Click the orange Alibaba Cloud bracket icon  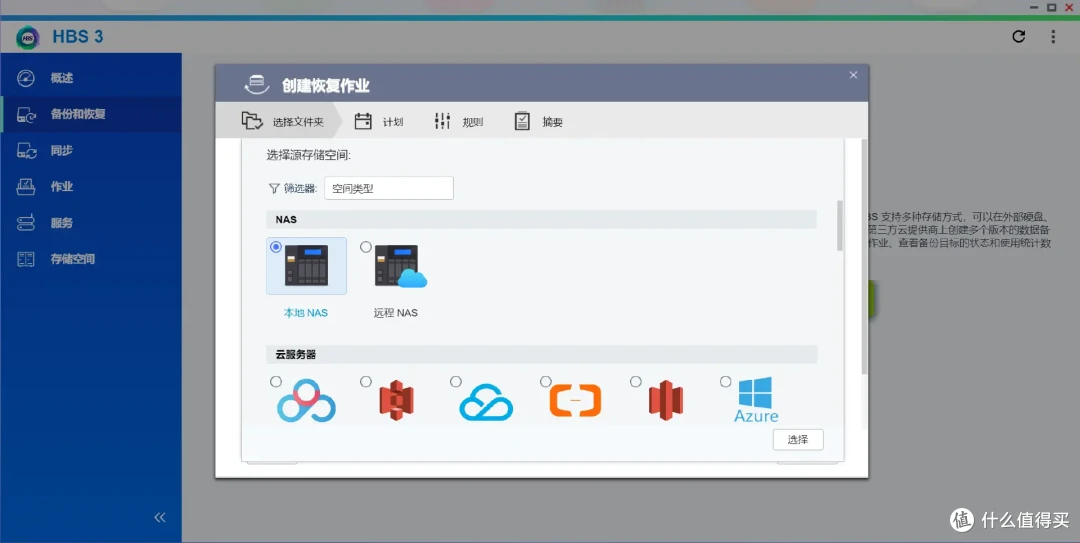[x=575, y=400]
